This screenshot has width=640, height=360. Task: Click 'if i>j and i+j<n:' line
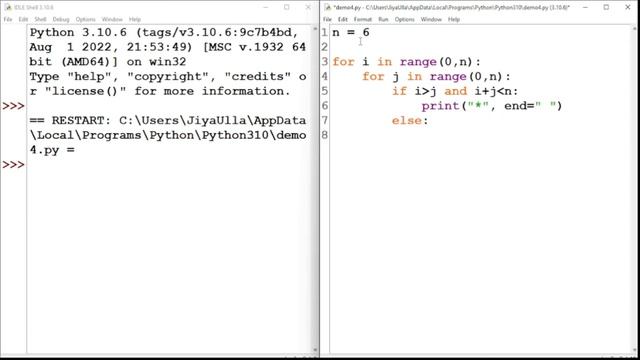[455, 91]
